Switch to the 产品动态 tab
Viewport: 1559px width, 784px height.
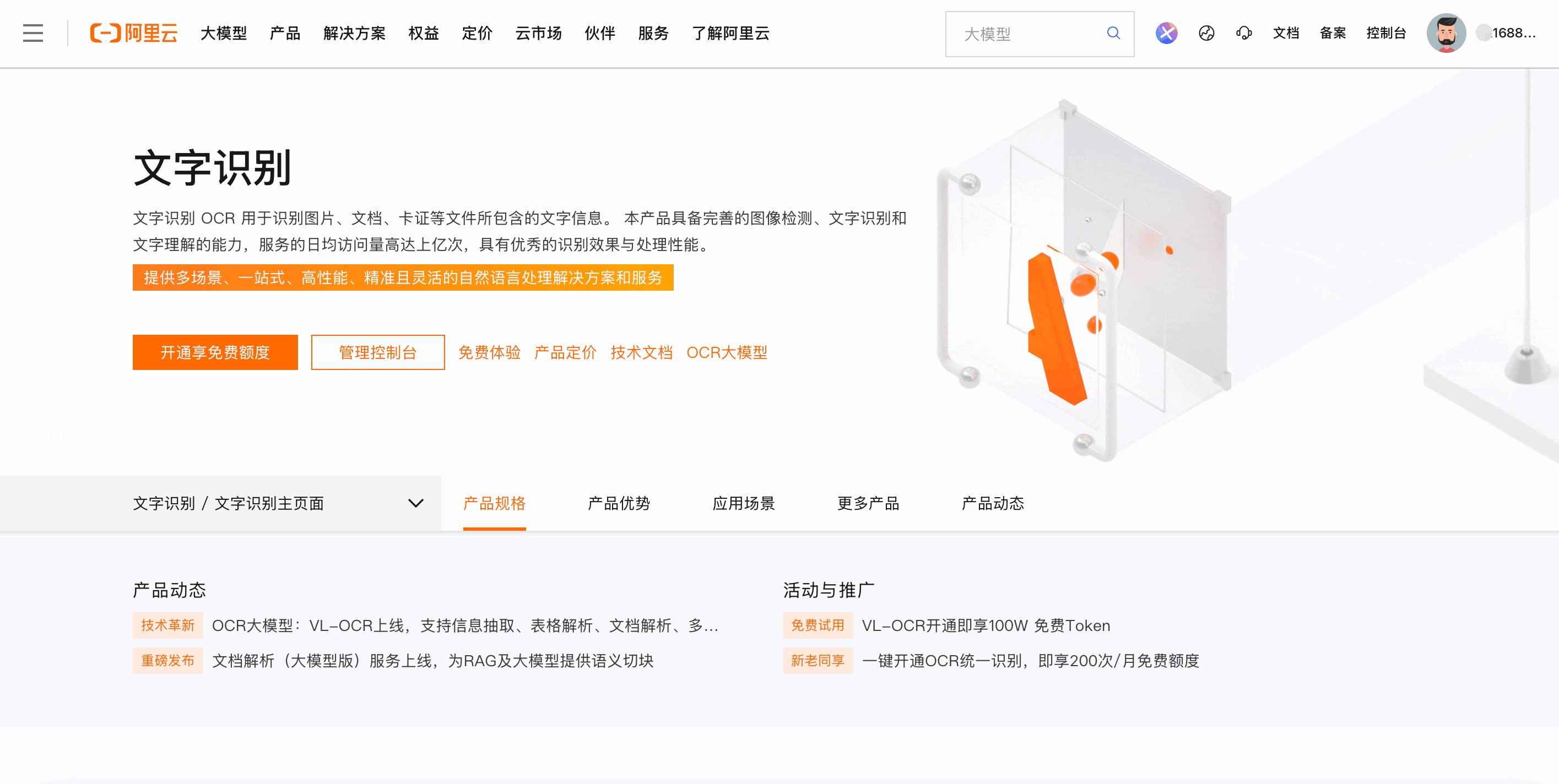[x=993, y=503]
